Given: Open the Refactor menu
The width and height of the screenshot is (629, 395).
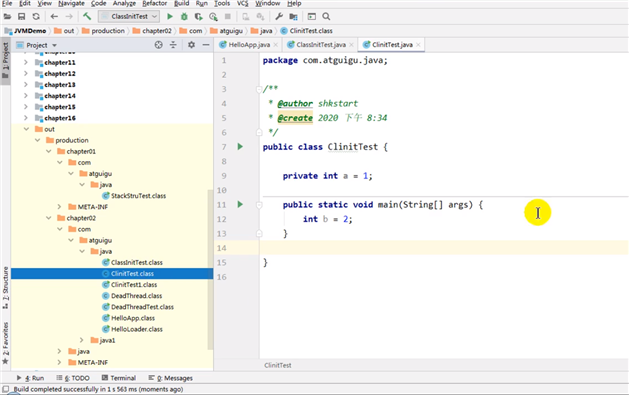Looking at the screenshot, I should click(154, 4).
